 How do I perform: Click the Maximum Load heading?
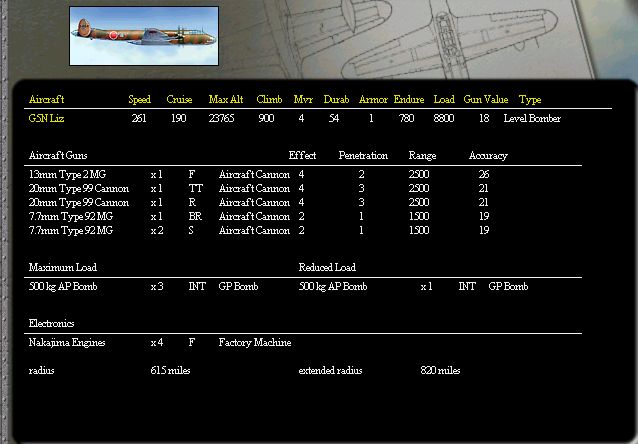(63, 267)
